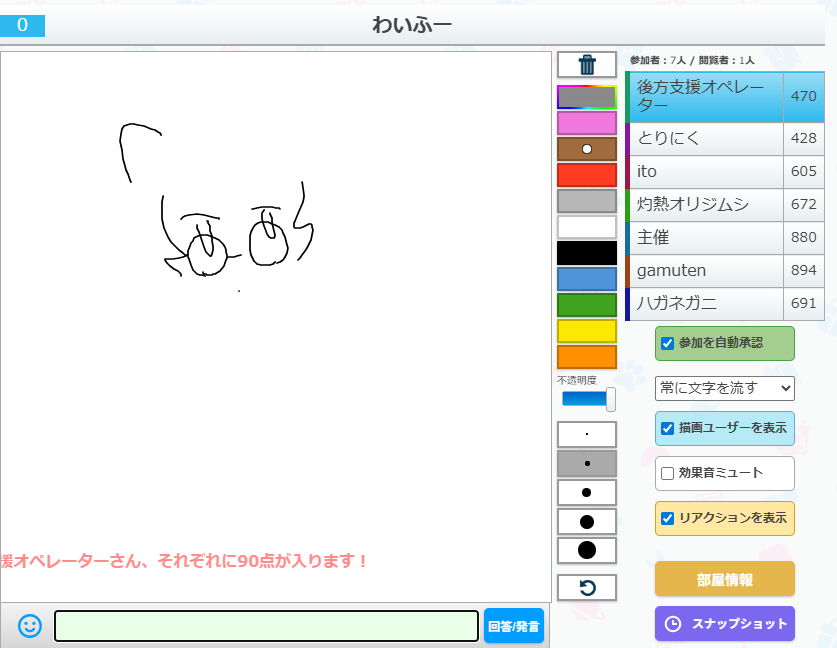
Task: Choose the medium brush size dot
Action: [587, 493]
